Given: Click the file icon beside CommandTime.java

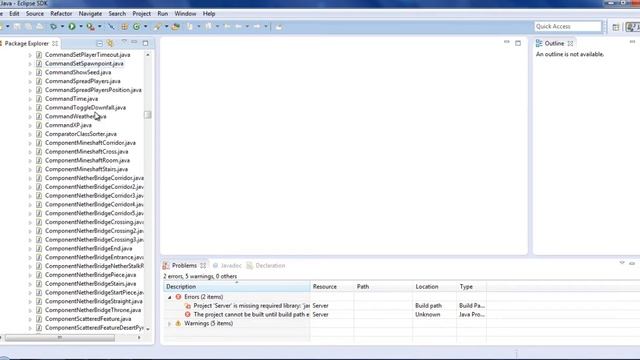Looking at the screenshot, I should click(39, 99).
